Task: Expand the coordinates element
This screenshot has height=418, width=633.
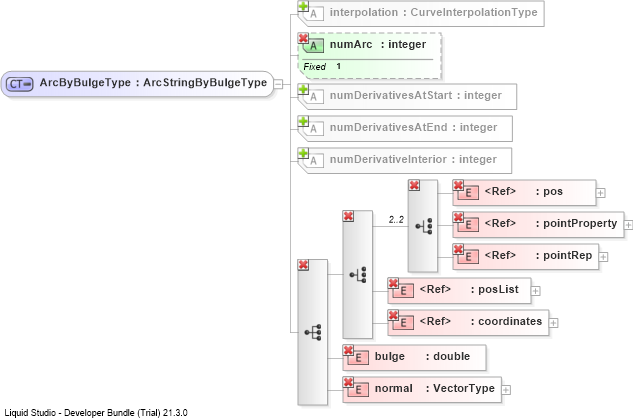Action: click(x=554, y=323)
